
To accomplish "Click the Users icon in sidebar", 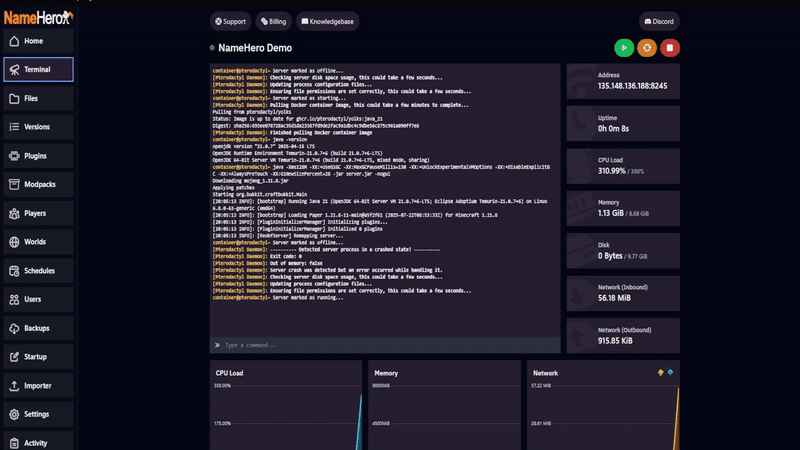I will coord(14,299).
